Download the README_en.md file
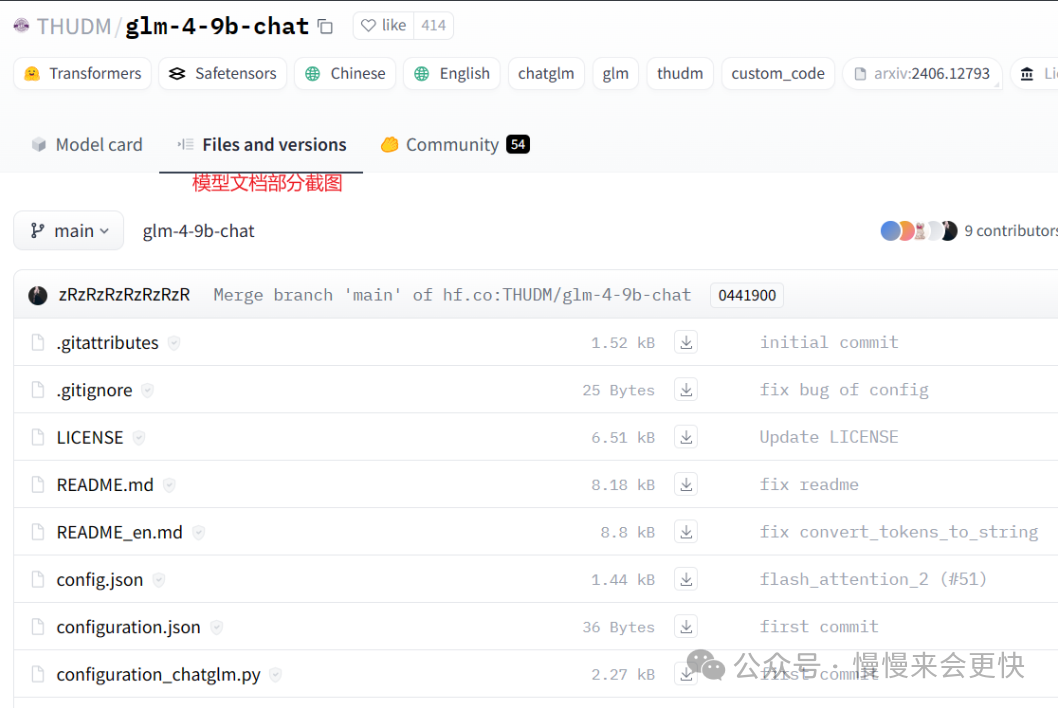The height and width of the screenshot is (708, 1058). 686,531
